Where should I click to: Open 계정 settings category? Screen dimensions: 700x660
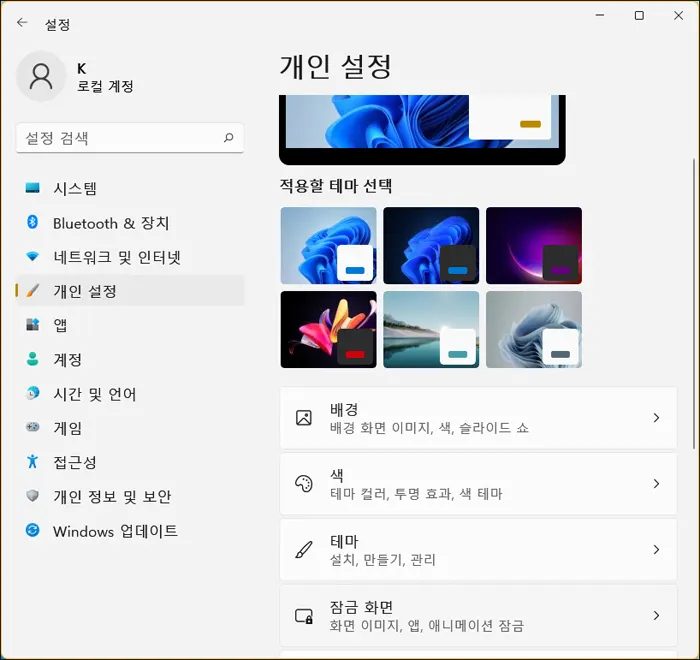pos(130,359)
